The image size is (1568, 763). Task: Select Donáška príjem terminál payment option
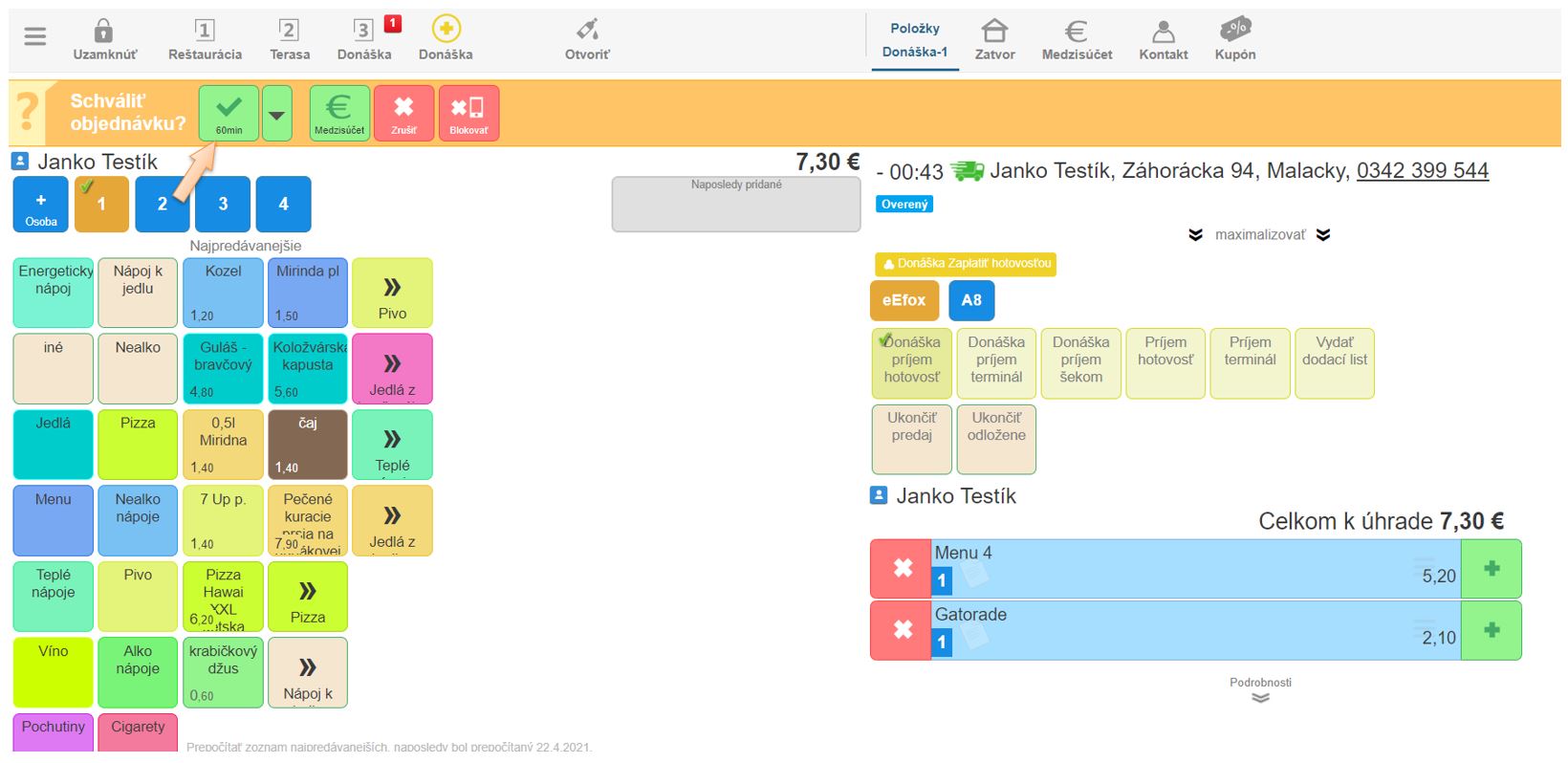996,362
